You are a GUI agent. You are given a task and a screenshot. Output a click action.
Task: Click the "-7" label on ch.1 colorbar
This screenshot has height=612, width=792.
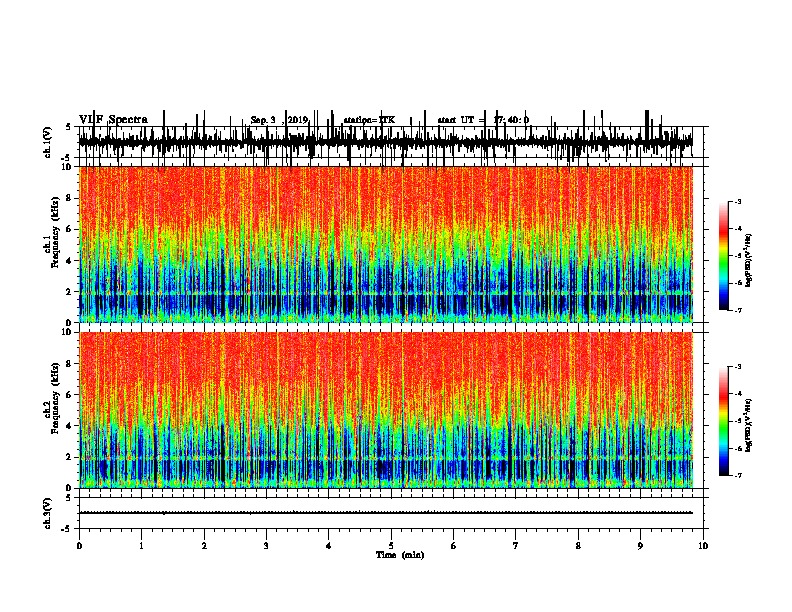tap(737, 310)
